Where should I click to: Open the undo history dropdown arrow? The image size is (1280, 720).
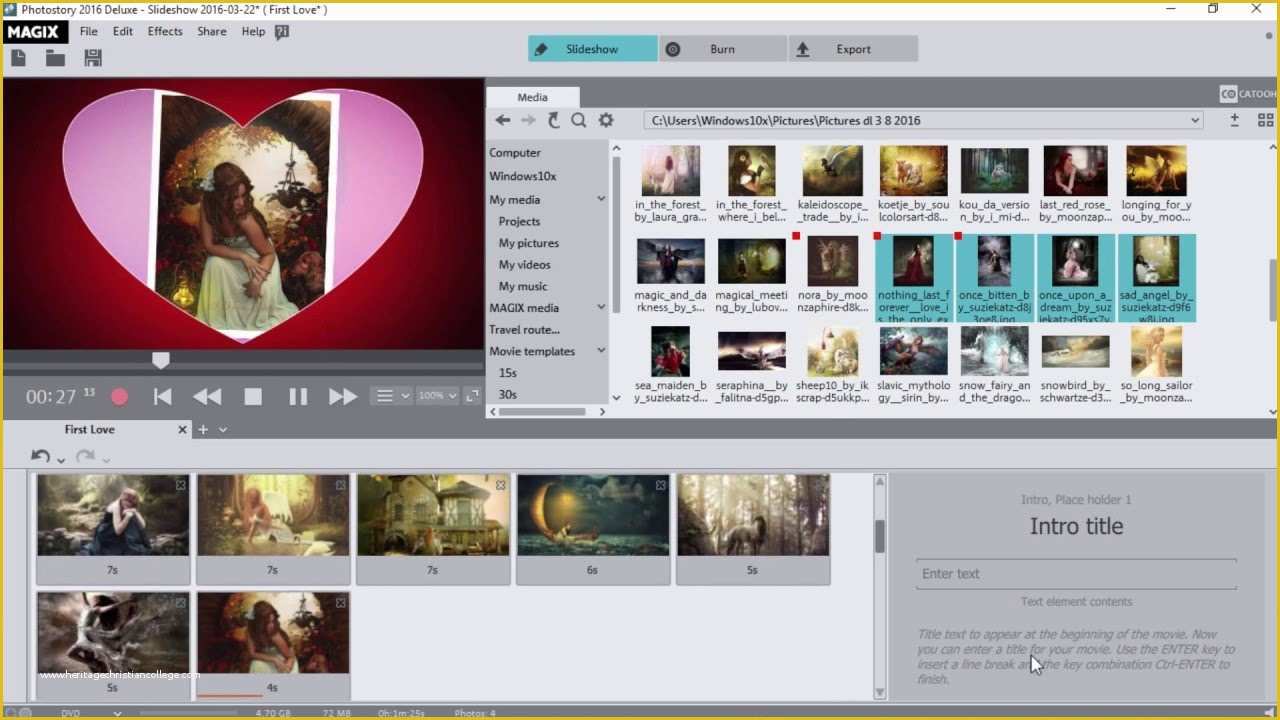[61, 461]
